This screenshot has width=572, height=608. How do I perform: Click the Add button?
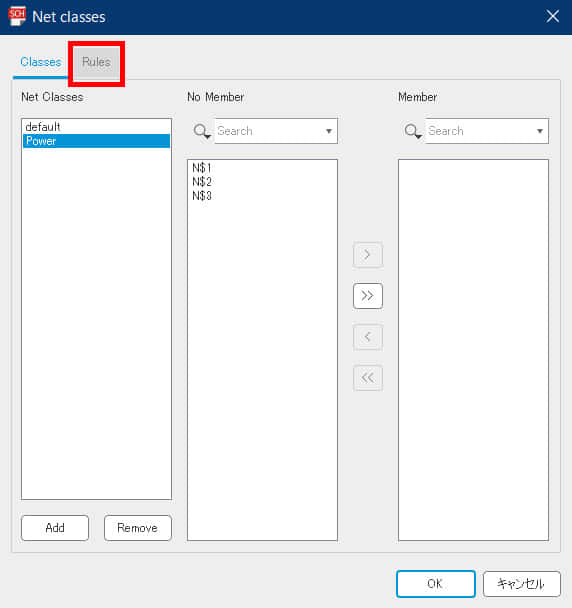tap(55, 528)
